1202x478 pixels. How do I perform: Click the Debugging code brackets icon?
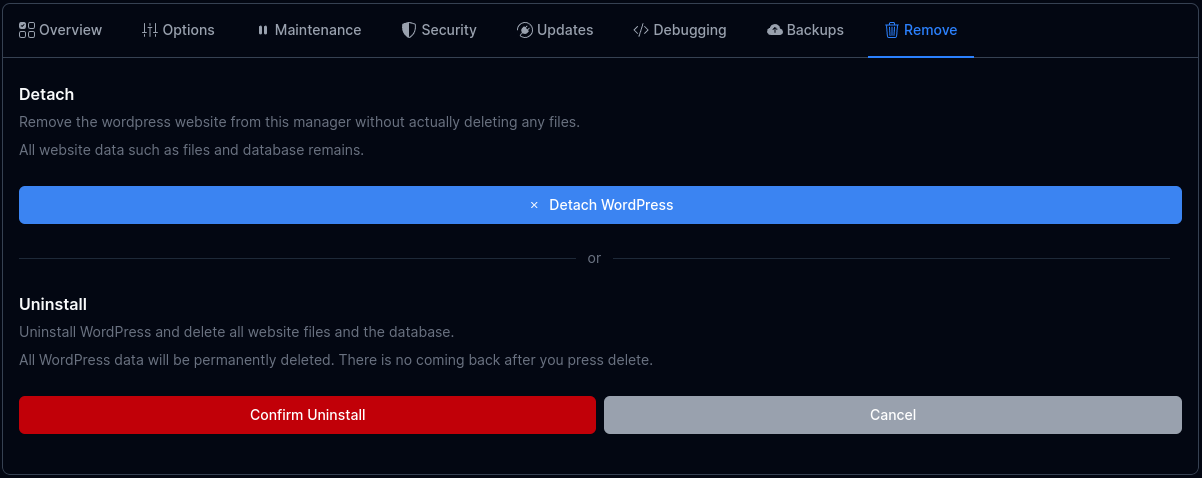pos(641,30)
